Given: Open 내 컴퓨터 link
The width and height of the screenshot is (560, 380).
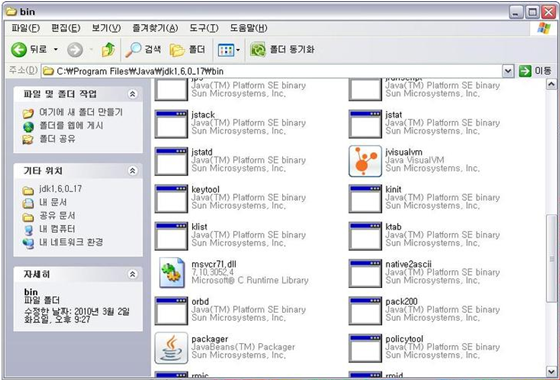Looking at the screenshot, I should pyautogui.click(x=57, y=229).
